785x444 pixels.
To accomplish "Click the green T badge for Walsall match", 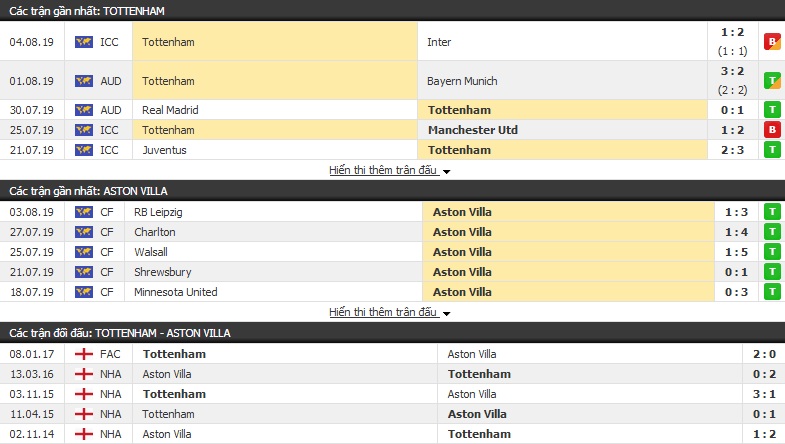I will [772, 252].
